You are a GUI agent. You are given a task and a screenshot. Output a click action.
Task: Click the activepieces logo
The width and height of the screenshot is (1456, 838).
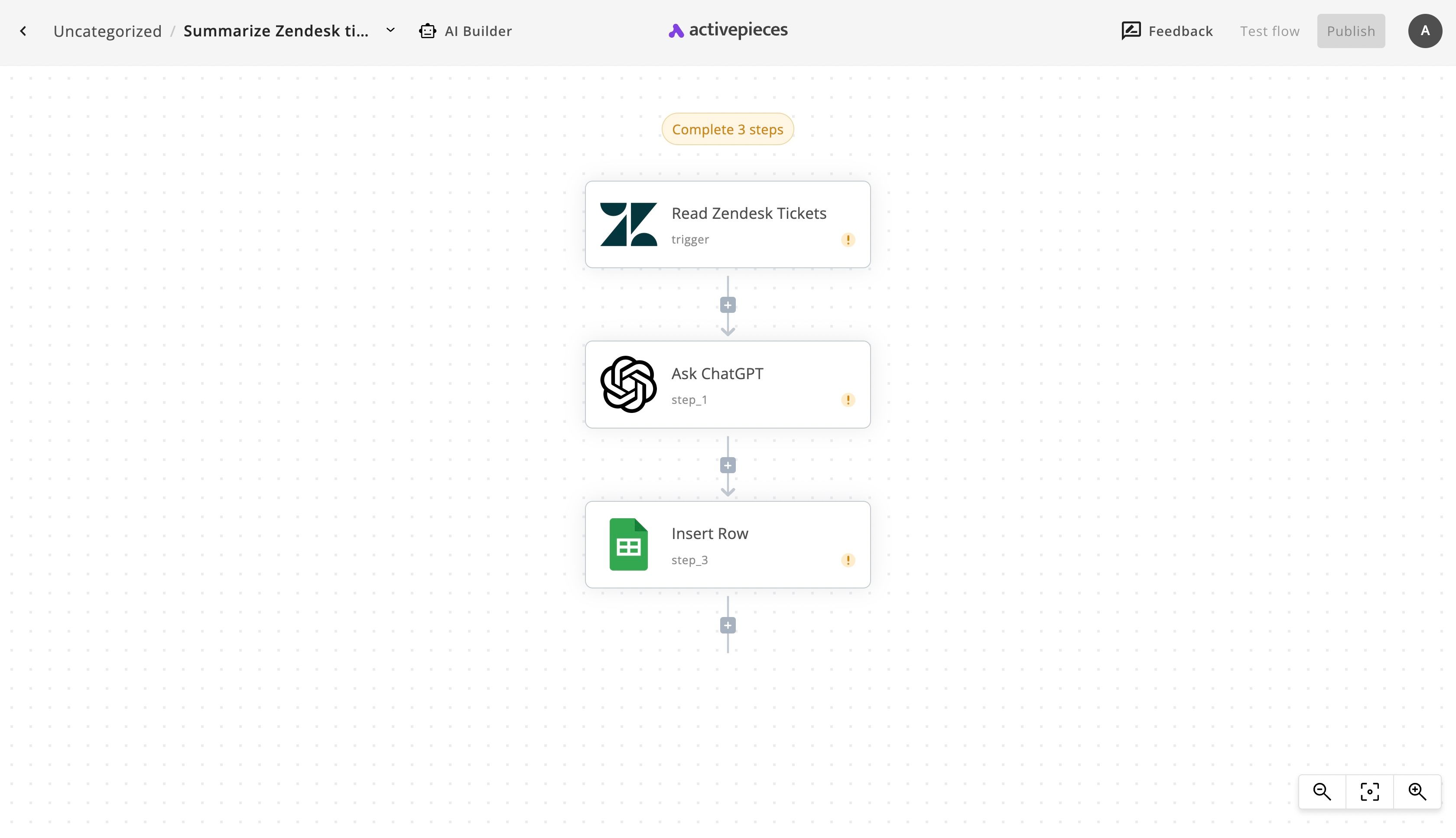click(x=728, y=30)
